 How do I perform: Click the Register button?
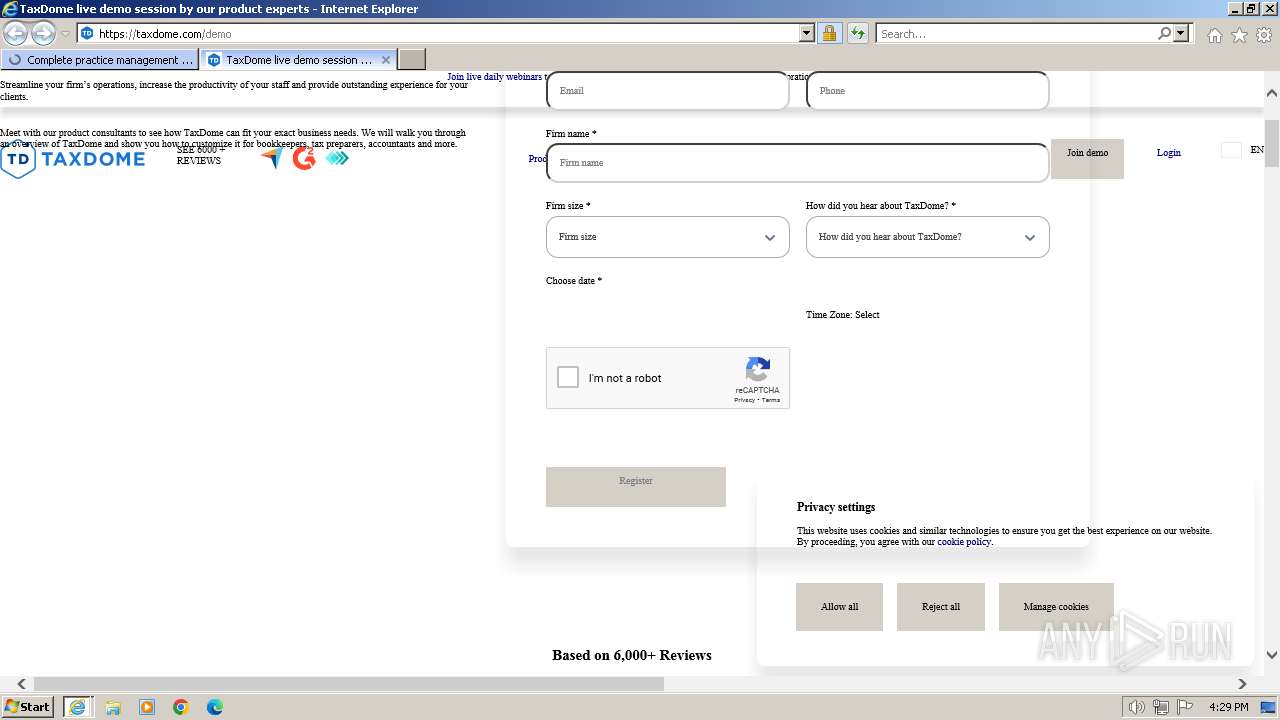click(636, 486)
